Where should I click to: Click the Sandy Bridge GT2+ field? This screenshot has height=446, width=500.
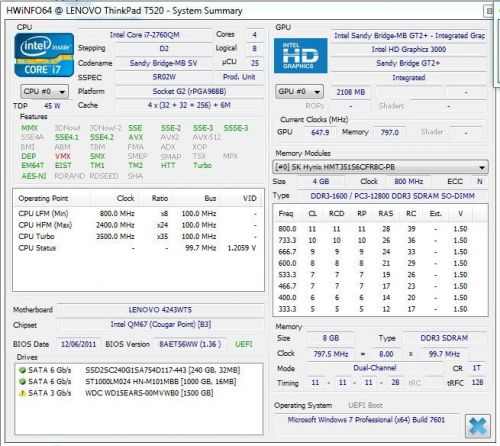409,63
